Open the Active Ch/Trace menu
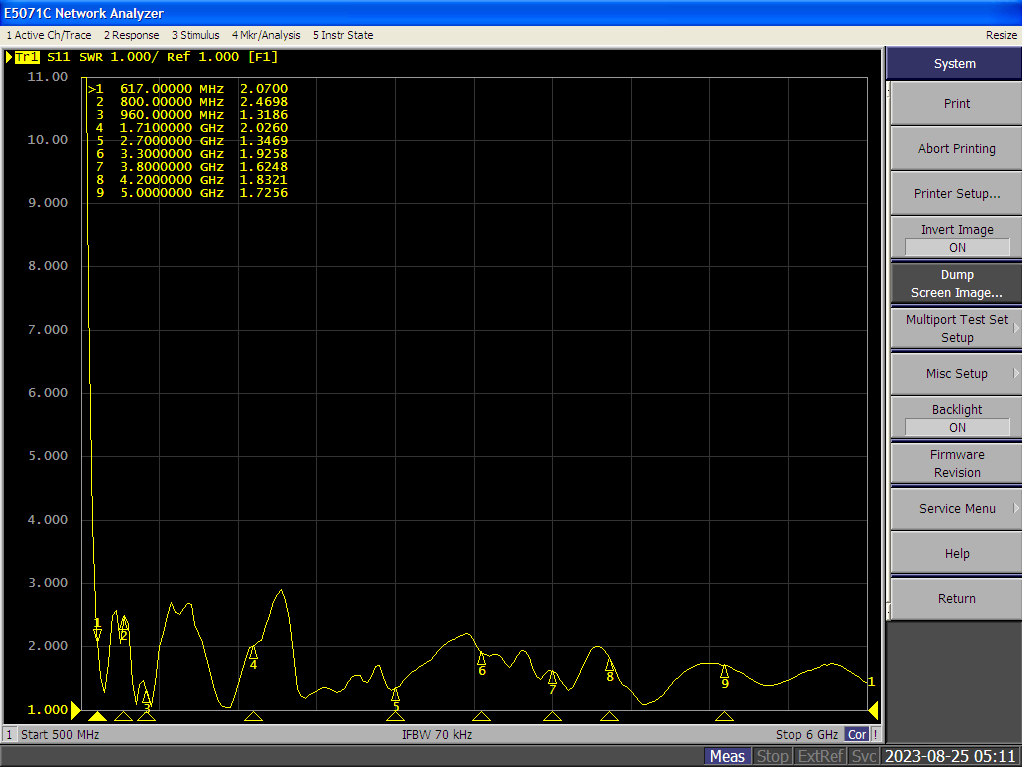The width and height of the screenshot is (1022, 767). click(49, 35)
